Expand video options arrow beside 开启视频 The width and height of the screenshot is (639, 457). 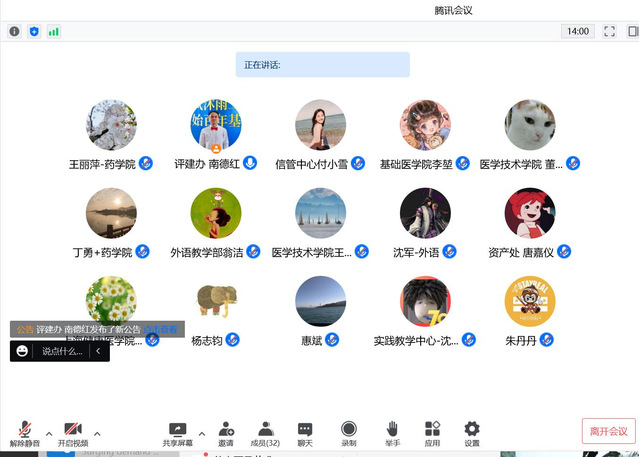point(97,434)
